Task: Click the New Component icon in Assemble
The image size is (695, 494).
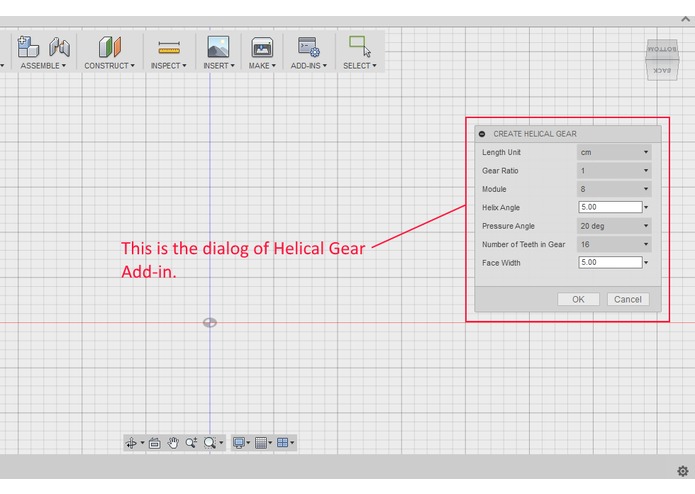Action: click(x=28, y=47)
